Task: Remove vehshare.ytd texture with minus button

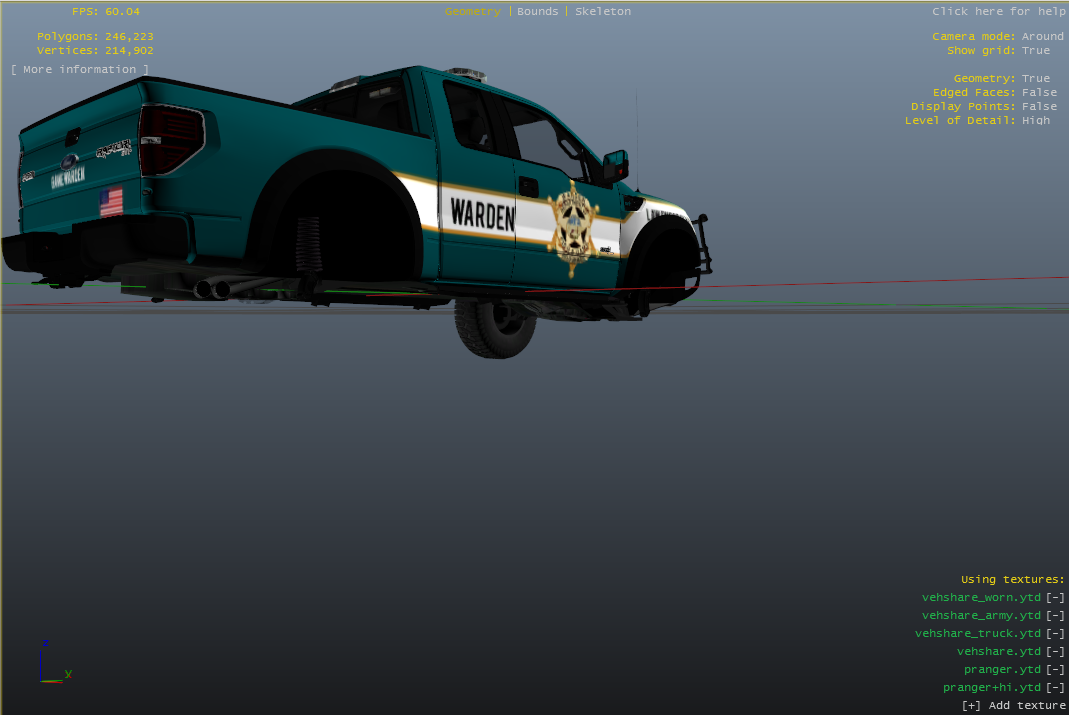Action: click(1055, 652)
